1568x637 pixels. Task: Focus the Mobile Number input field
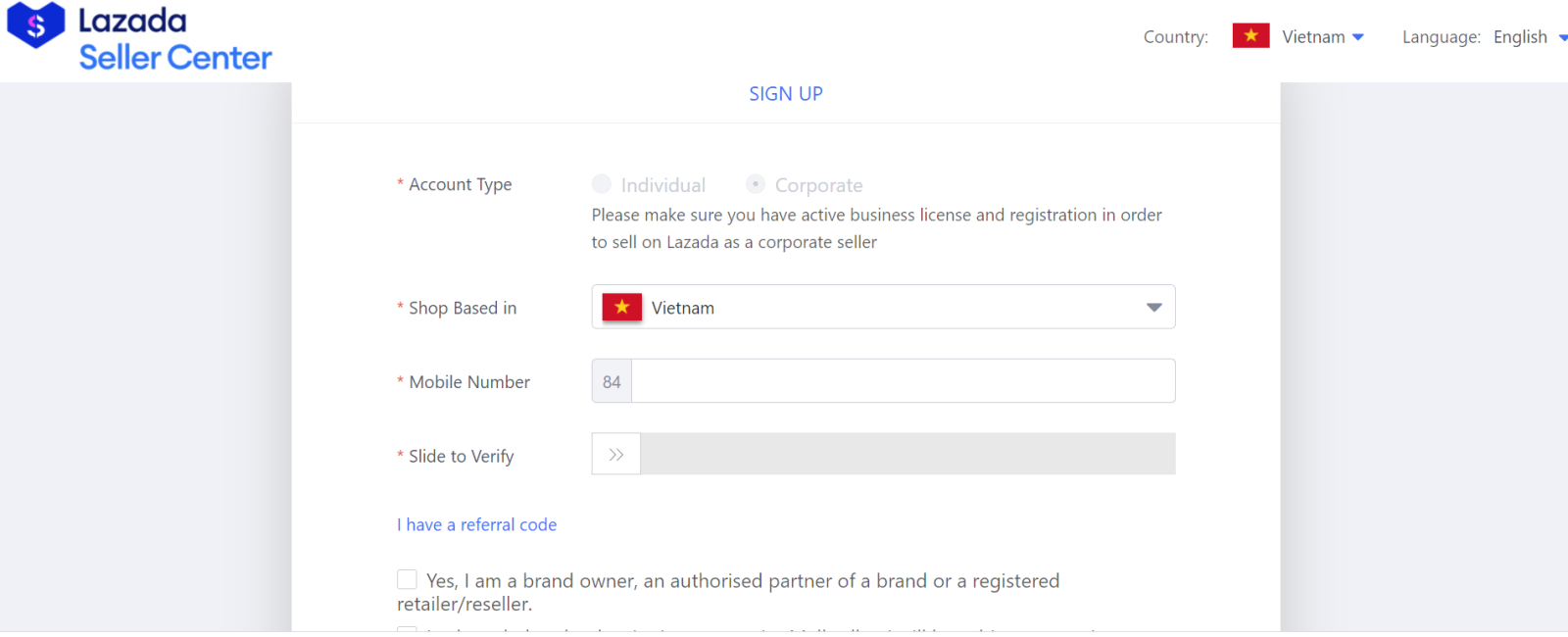(902, 381)
